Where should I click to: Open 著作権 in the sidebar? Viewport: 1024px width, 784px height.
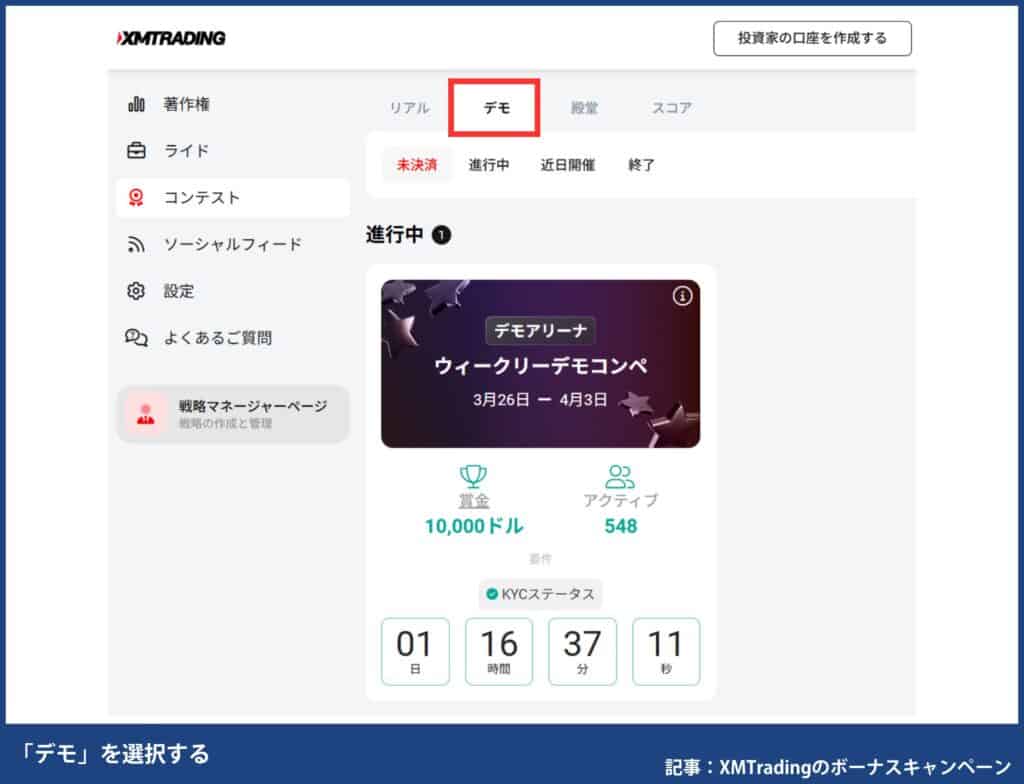coord(187,104)
